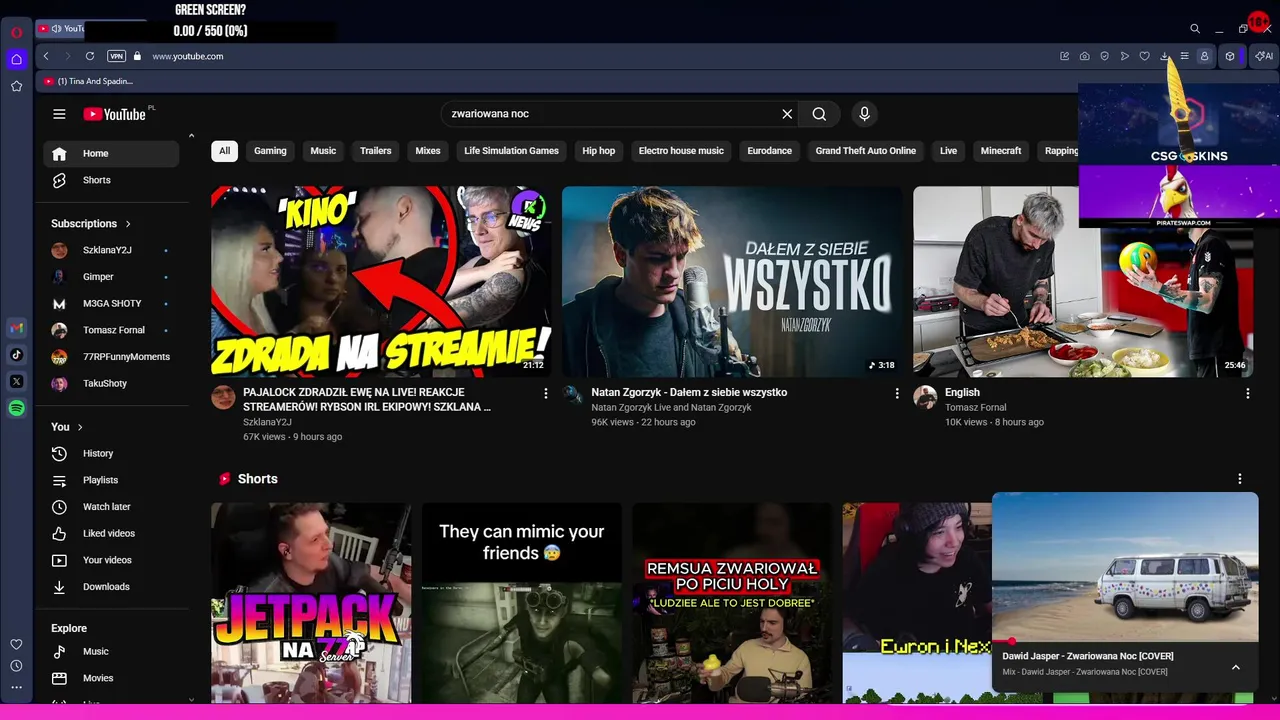Expand the Subscriptions section chevron
This screenshot has height=720, width=1280.
pos(128,224)
